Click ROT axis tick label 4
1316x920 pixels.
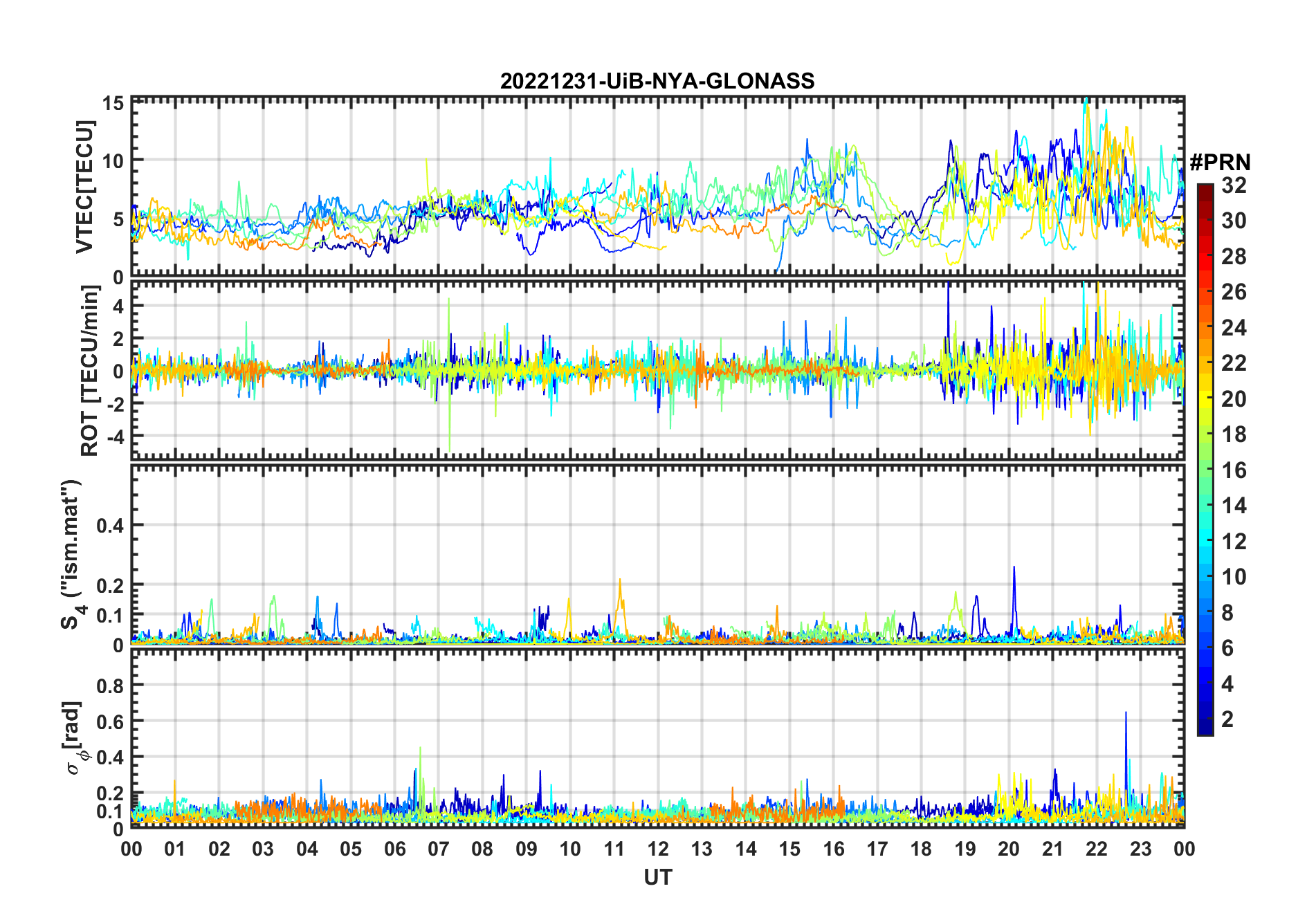click(118, 306)
